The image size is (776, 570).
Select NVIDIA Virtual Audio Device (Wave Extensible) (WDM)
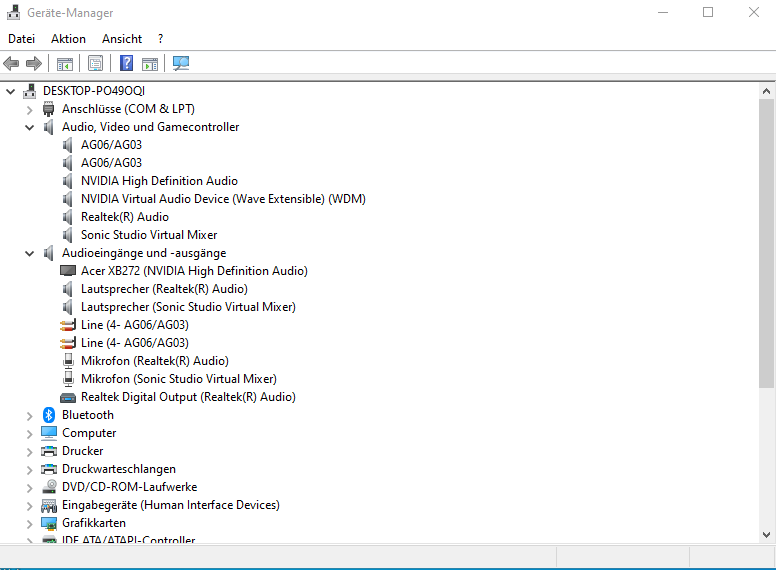[223, 199]
